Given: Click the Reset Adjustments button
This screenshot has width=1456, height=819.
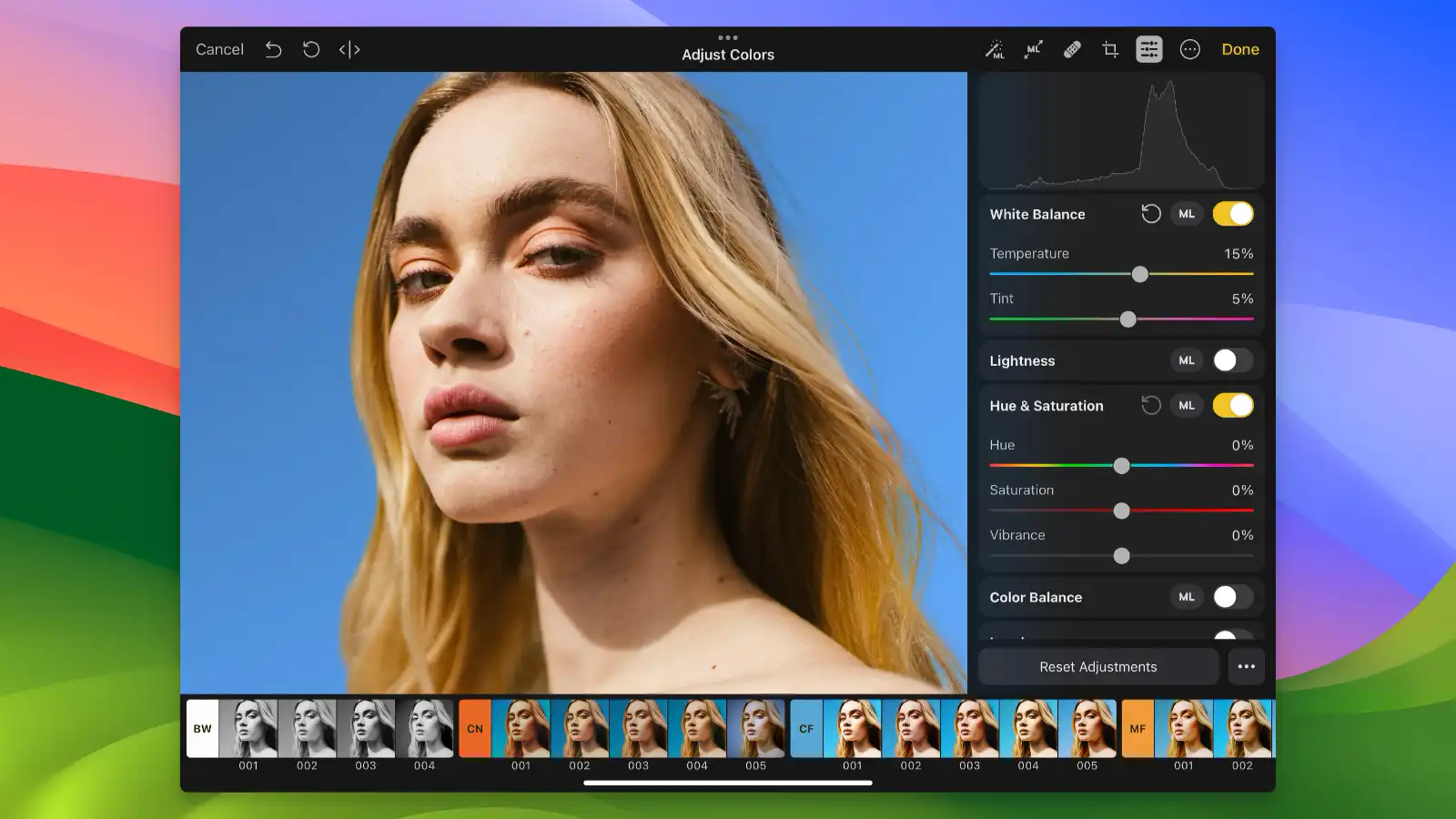Looking at the screenshot, I should [x=1097, y=666].
